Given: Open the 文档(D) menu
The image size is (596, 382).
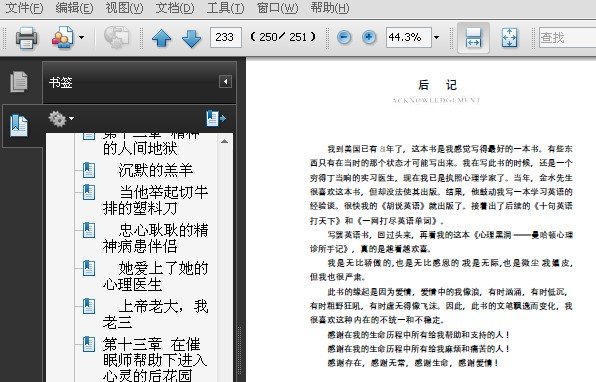Looking at the screenshot, I should (x=175, y=8).
